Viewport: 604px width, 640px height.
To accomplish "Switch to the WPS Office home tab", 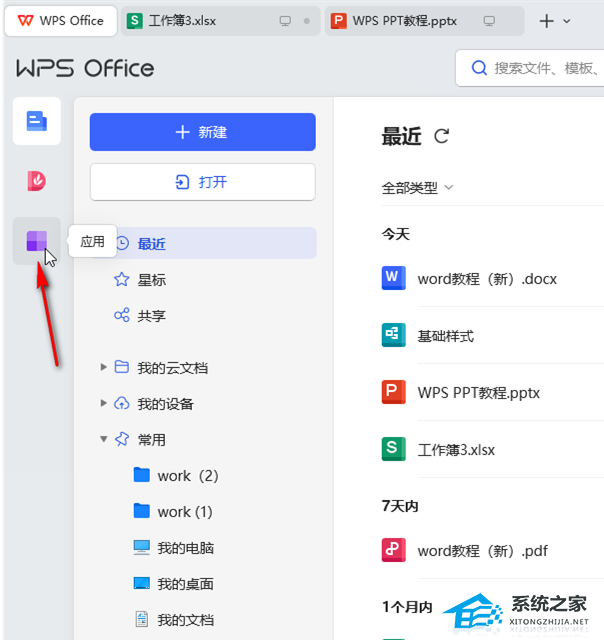I will point(61,21).
